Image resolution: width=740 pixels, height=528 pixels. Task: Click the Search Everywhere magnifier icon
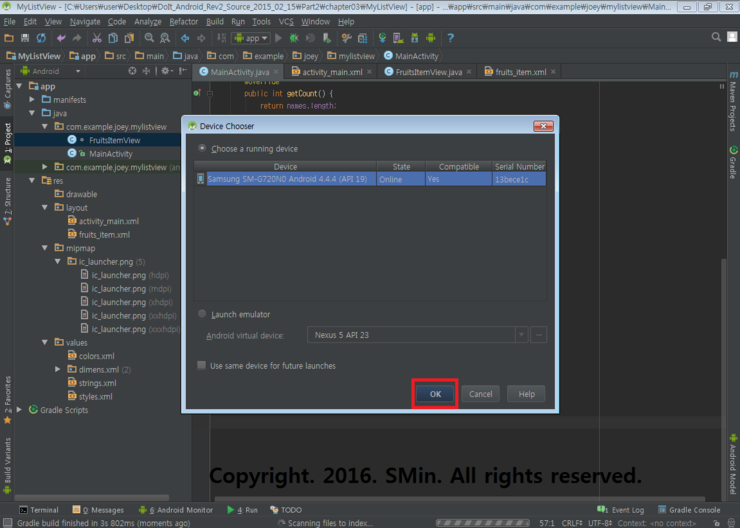click(x=716, y=37)
